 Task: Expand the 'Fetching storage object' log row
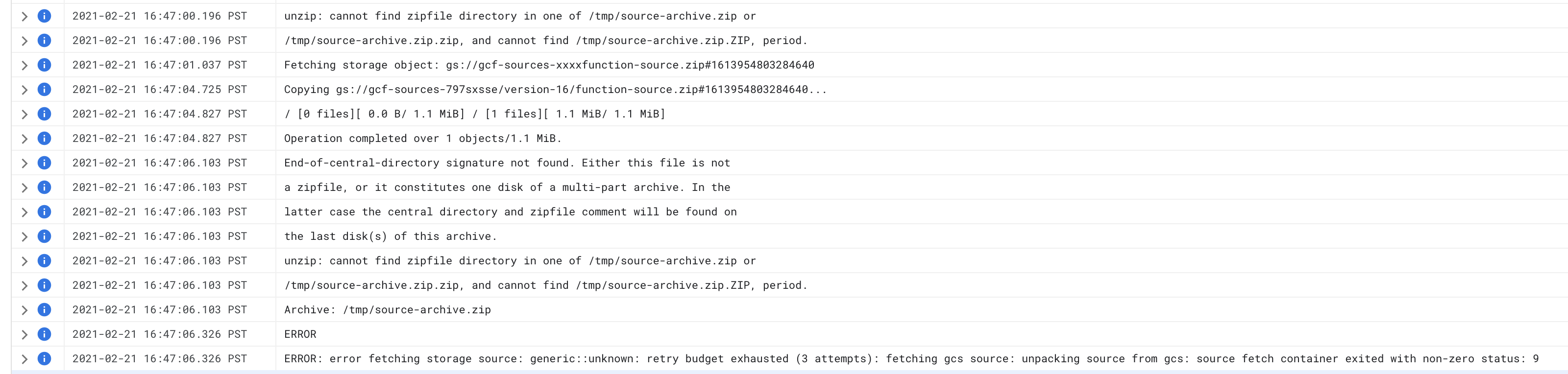[x=24, y=65]
